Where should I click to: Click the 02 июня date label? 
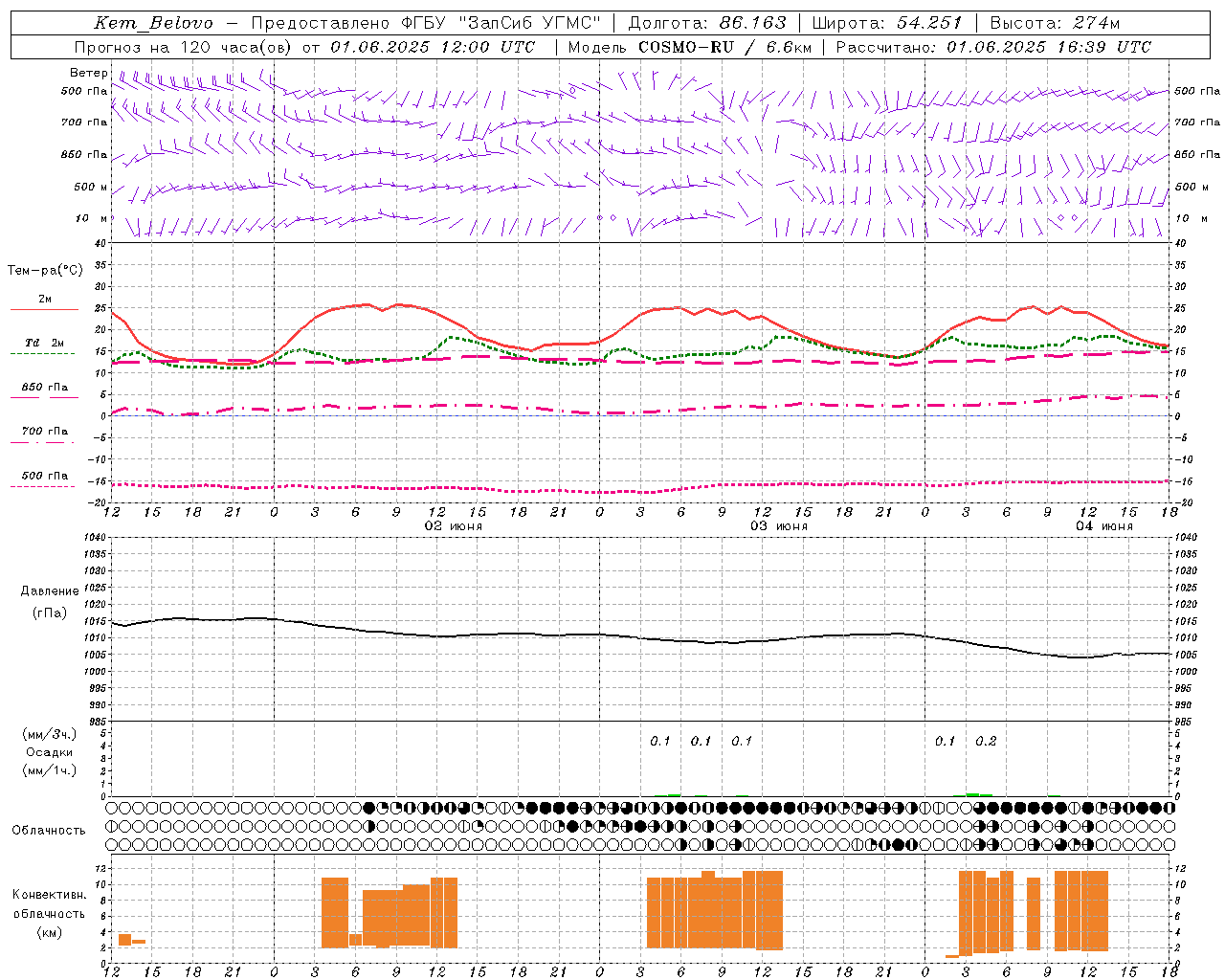coord(454,526)
